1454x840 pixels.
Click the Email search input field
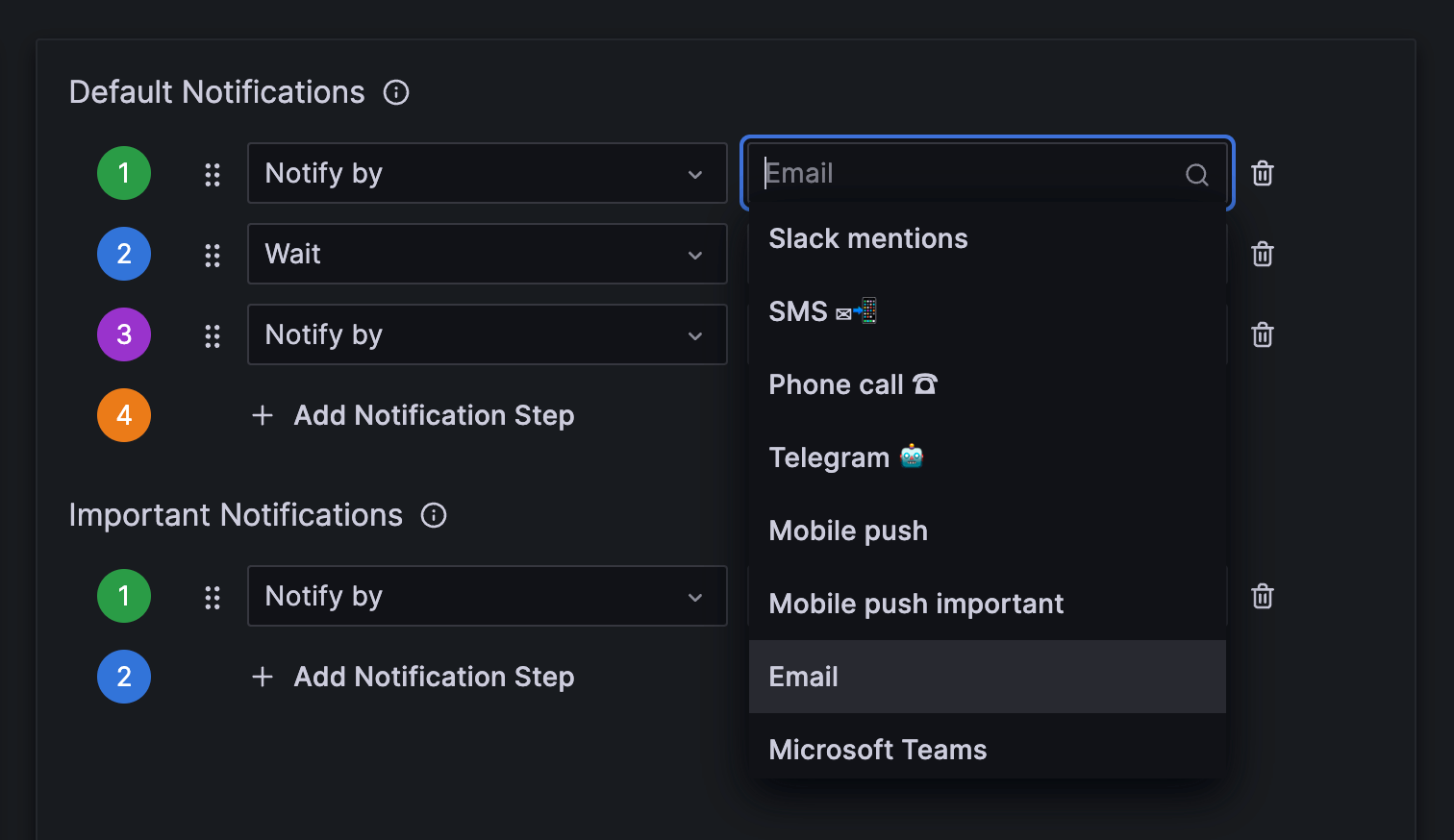[962, 173]
